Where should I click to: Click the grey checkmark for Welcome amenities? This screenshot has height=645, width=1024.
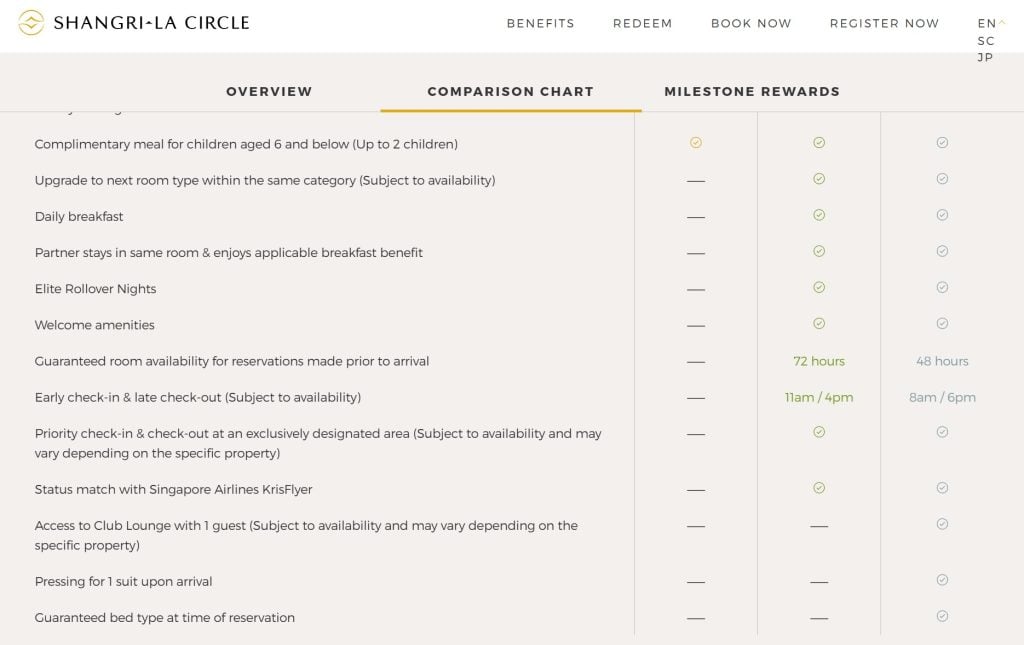tap(942, 324)
